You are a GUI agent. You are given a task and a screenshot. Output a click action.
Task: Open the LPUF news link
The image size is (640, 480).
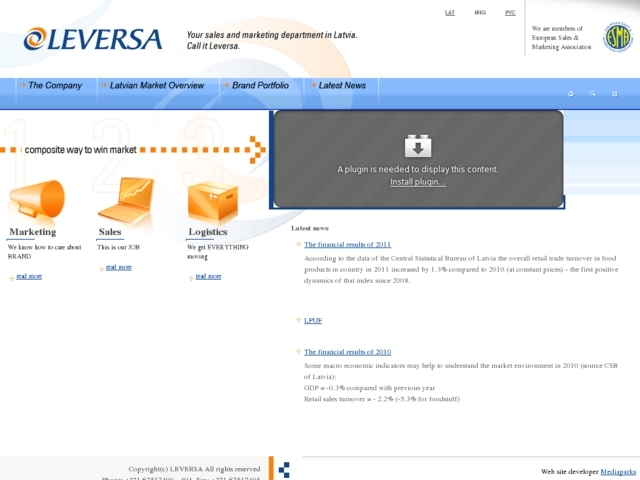point(313,320)
